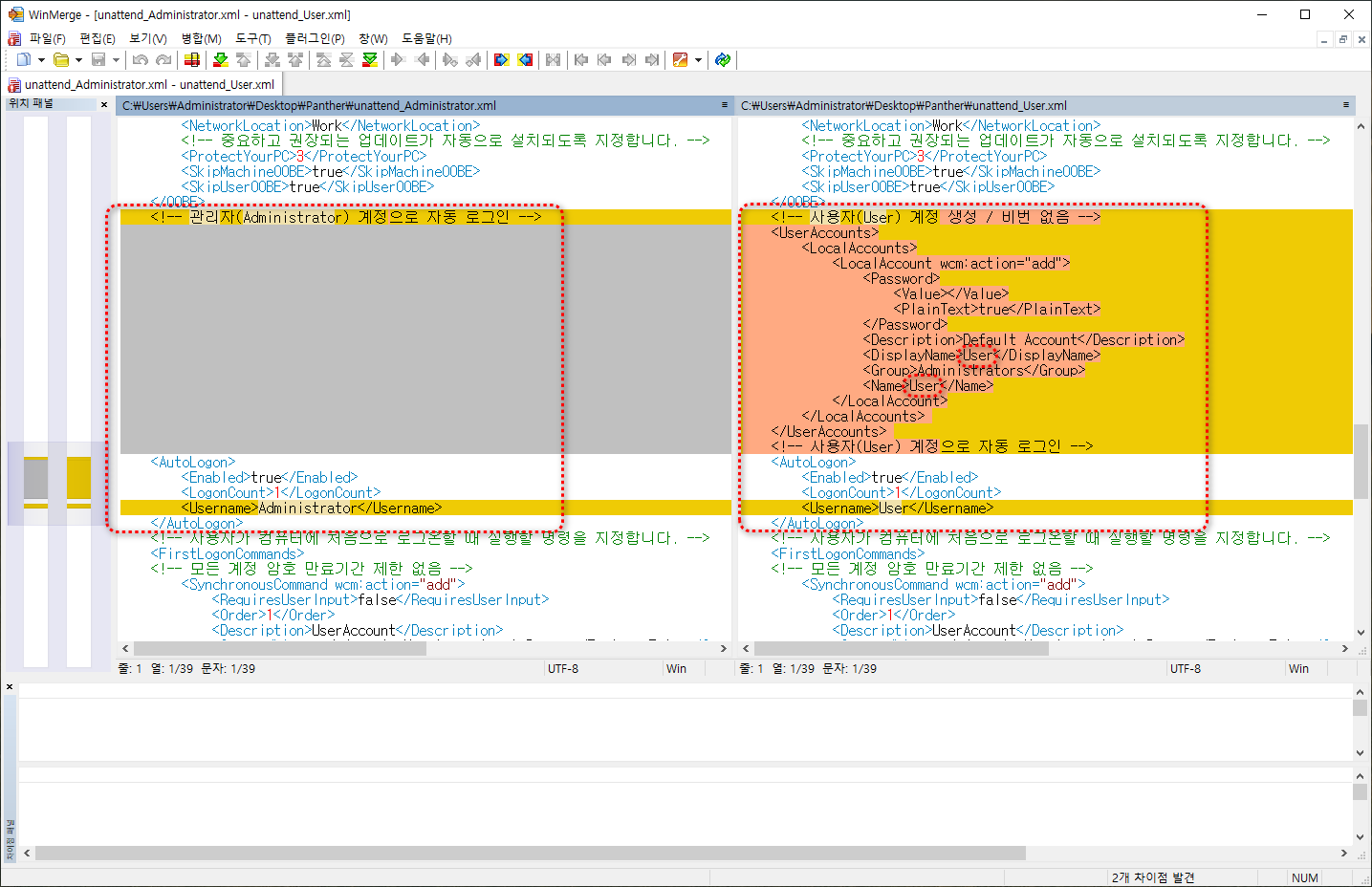Click the 2개 차이점 발견 status text

click(1153, 877)
